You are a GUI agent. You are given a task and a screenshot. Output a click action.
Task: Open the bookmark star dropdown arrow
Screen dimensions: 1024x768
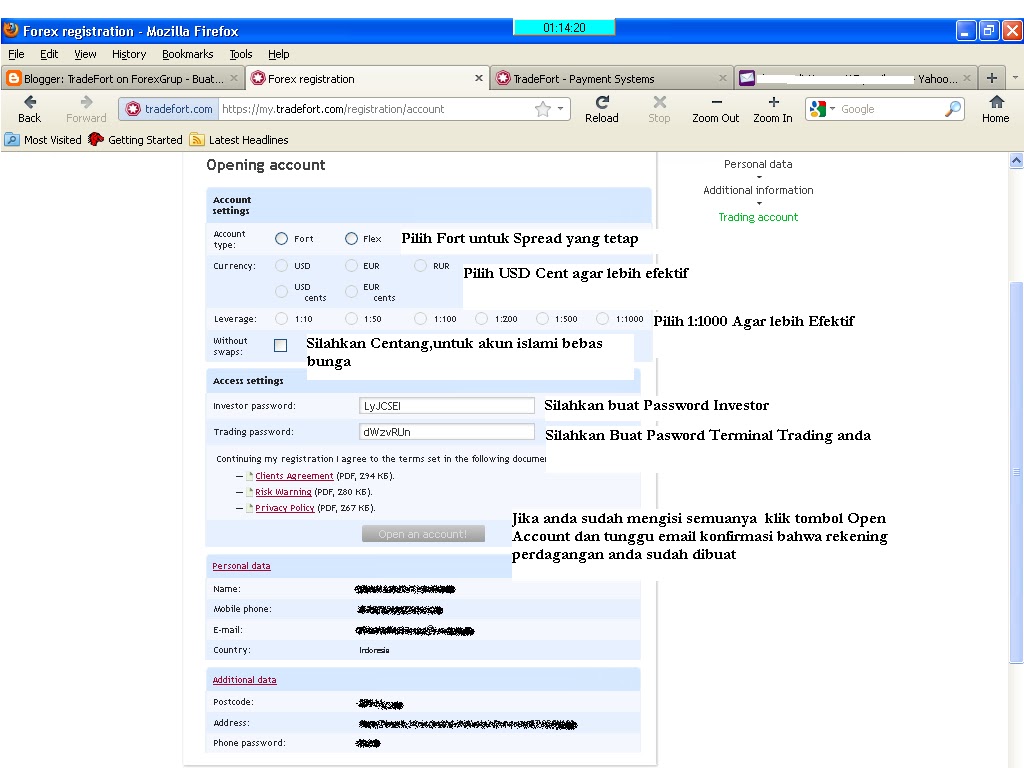point(561,109)
